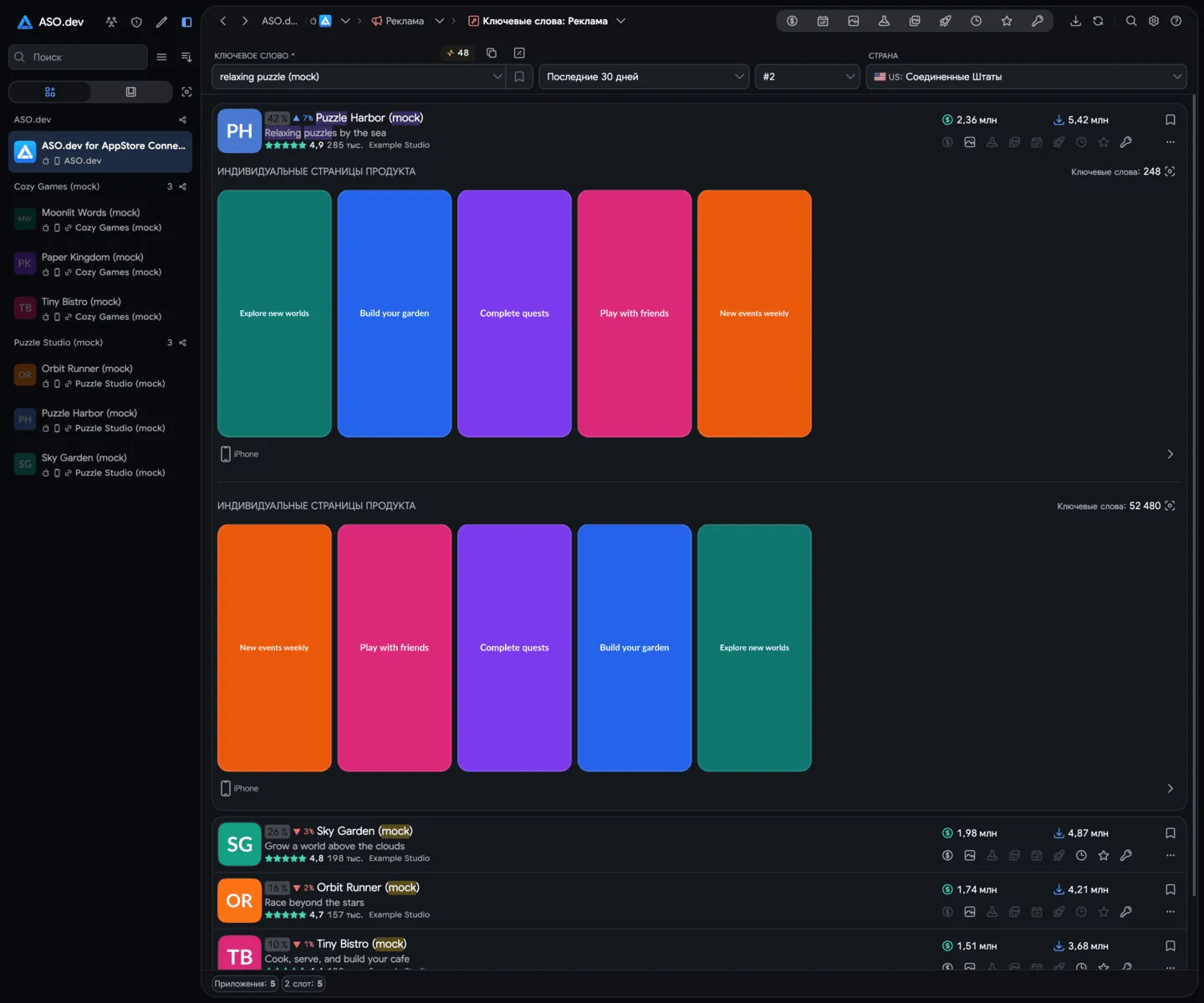The width and height of the screenshot is (1204, 1003).
Task: Focus the 'Поиск' search field in sidebar
Action: (78, 57)
